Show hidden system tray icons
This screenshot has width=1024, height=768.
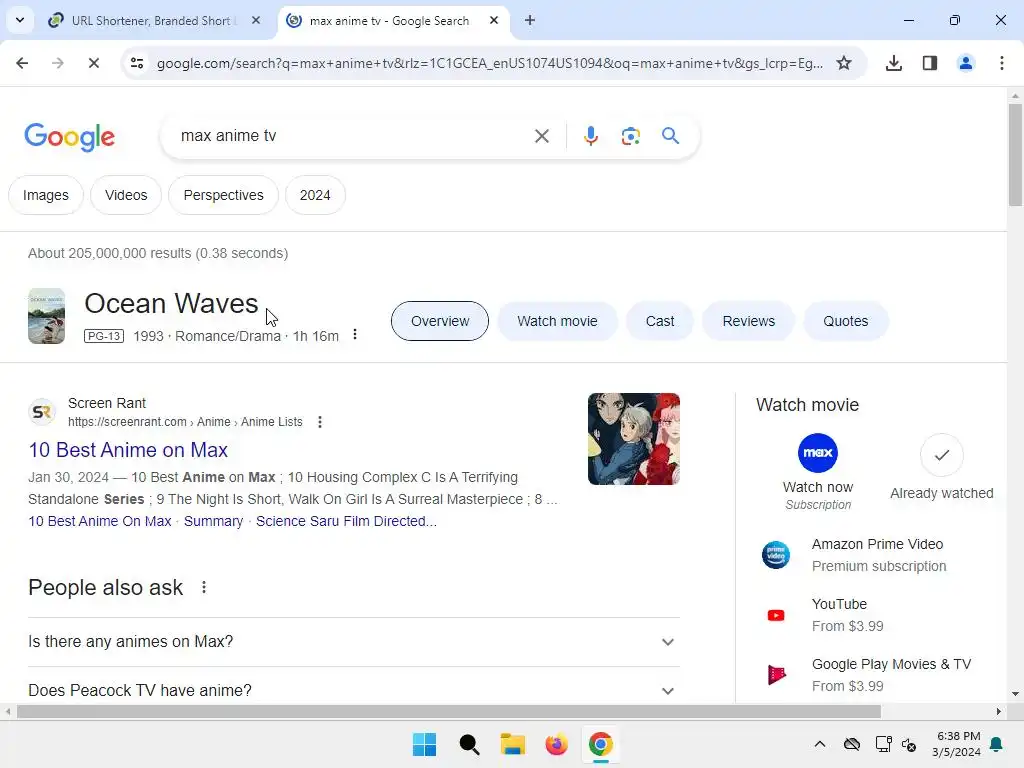tap(820, 744)
